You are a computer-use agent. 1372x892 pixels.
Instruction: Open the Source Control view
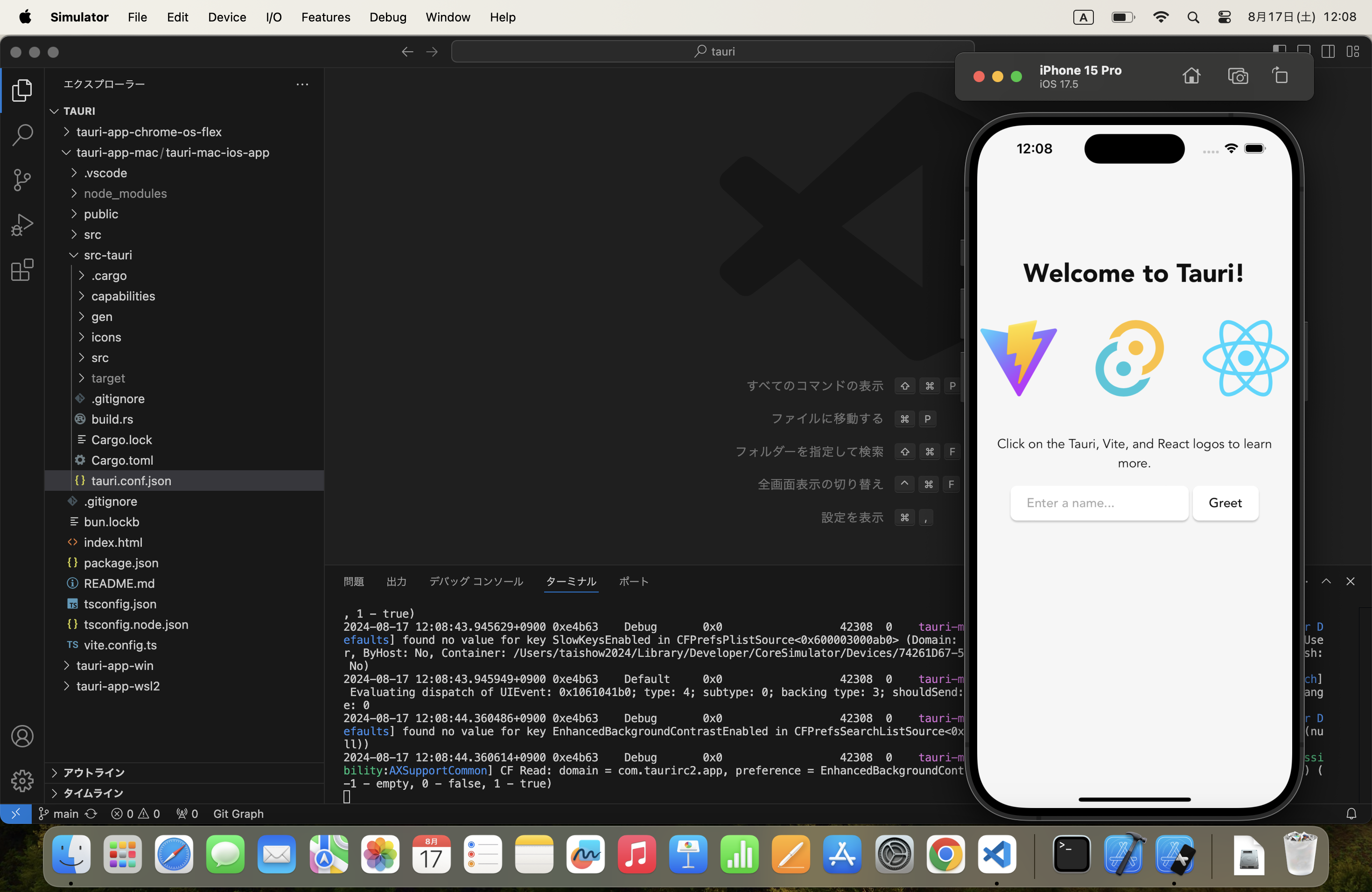[x=22, y=180]
